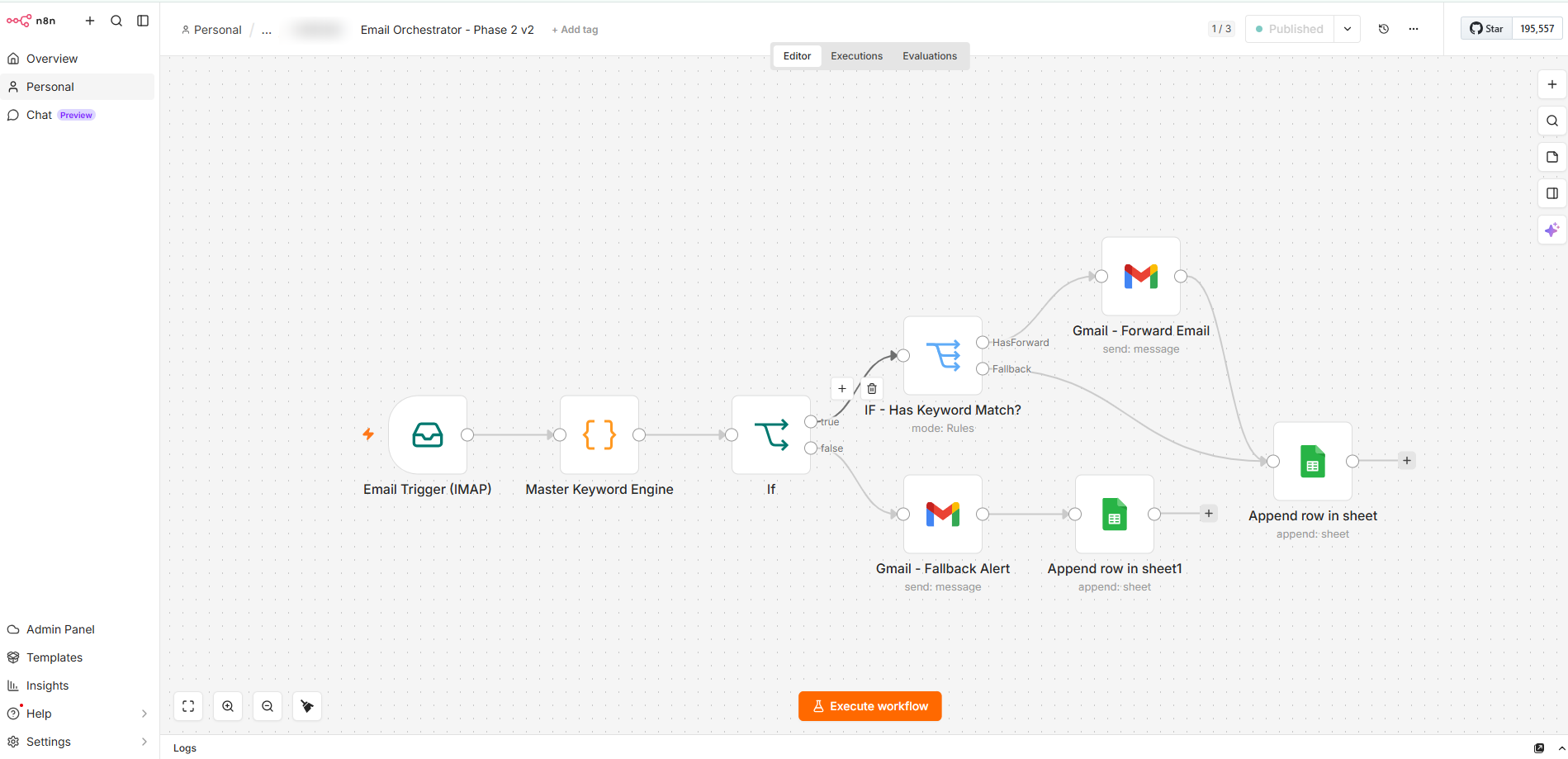Click the GitHub Star button

pyautogui.click(x=1486, y=29)
